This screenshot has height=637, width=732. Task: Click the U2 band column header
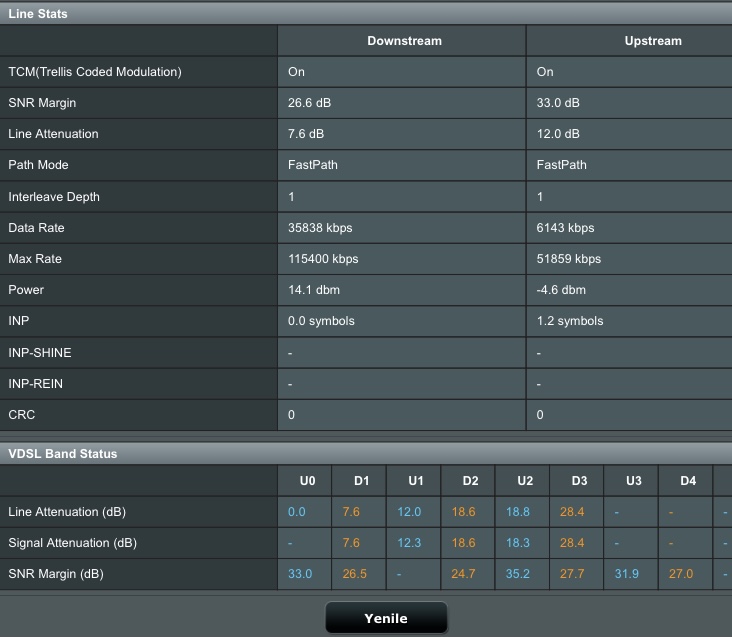[x=525, y=481]
